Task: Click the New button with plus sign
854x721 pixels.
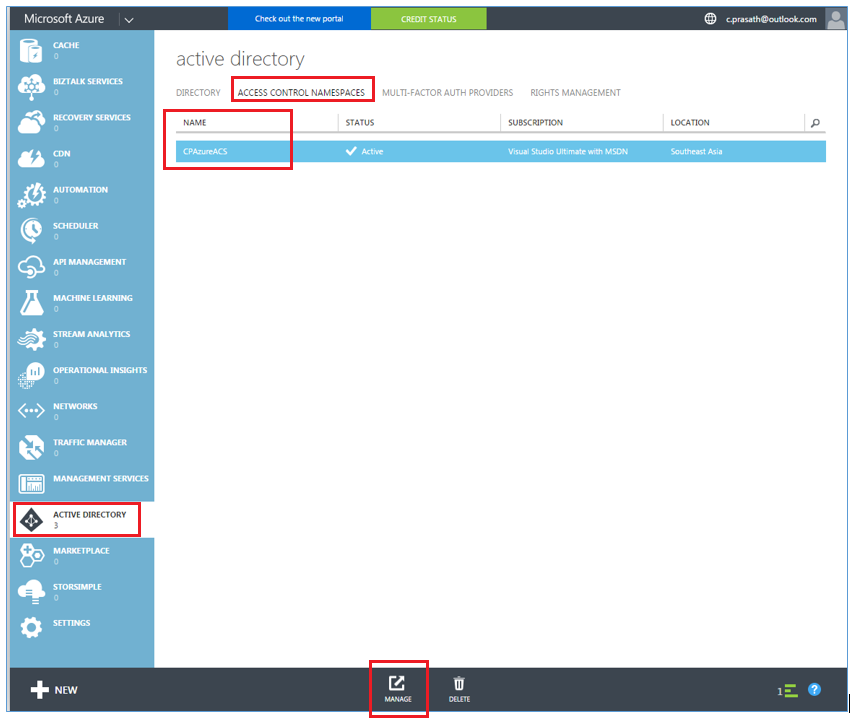Action: (54, 690)
